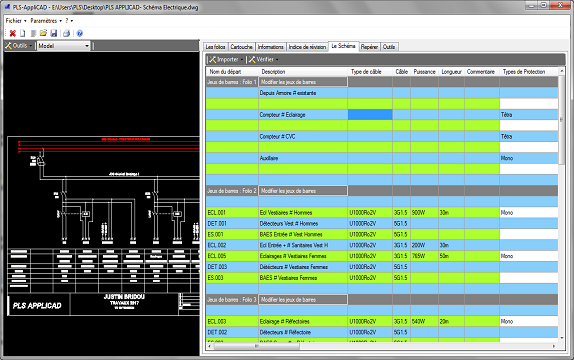Open the Paramètres menu
This screenshot has width=574, height=360.
[46, 21]
